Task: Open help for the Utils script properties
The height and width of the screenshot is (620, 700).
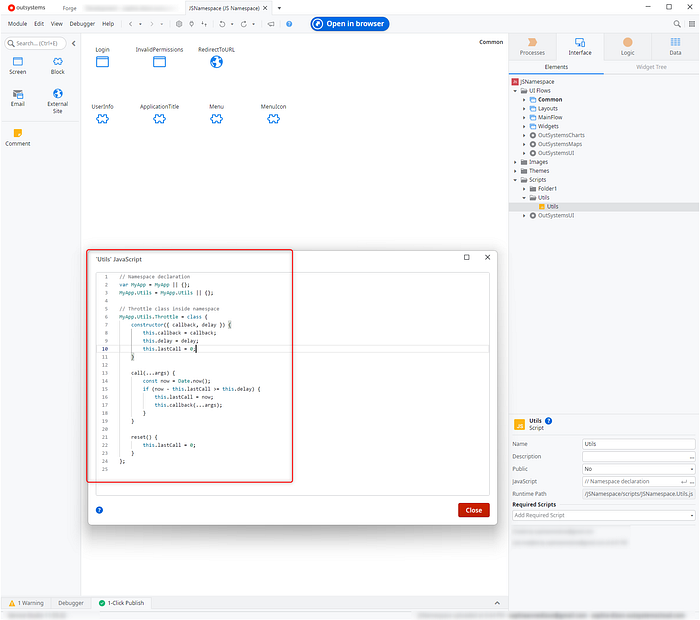Action: click(549, 422)
